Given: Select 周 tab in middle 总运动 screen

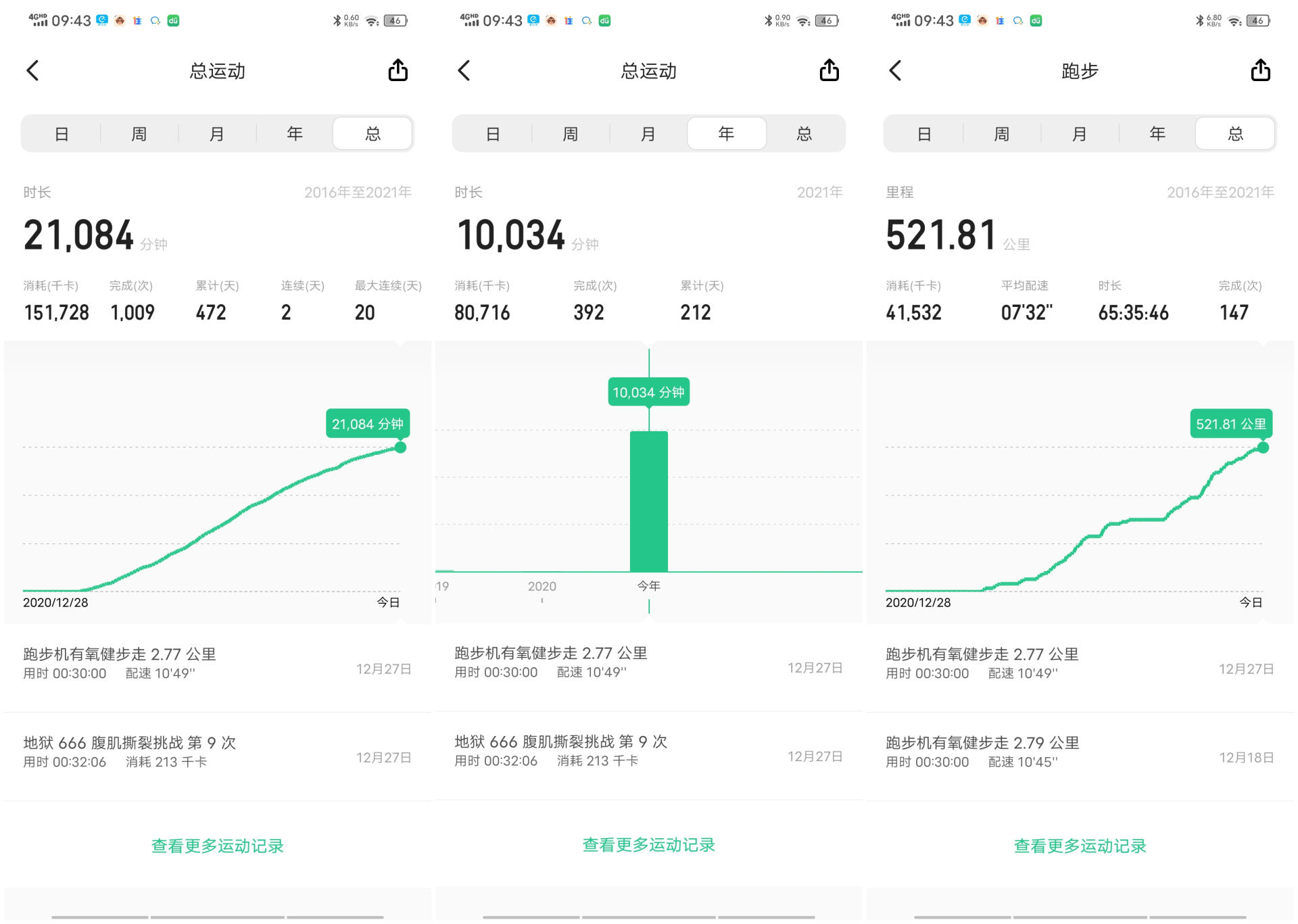Looking at the screenshot, I should (x=571, y=134).
